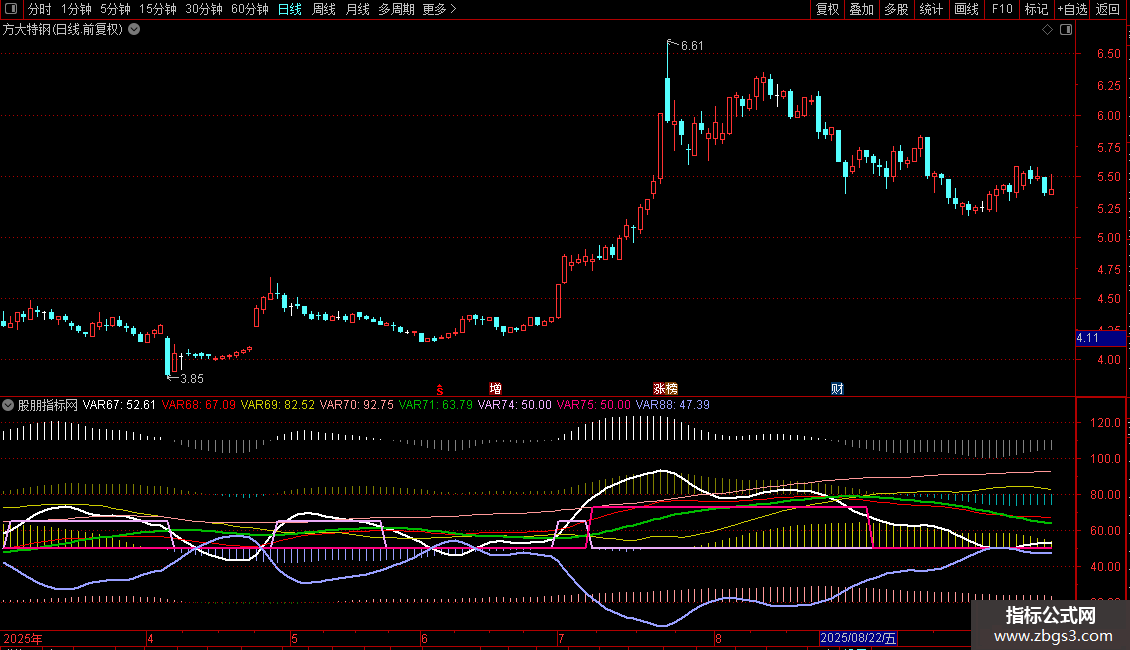The height and width of the screenshot is (650, 1130).
Task: Switch to 周线 weekly period
Action: coord(324,9)
